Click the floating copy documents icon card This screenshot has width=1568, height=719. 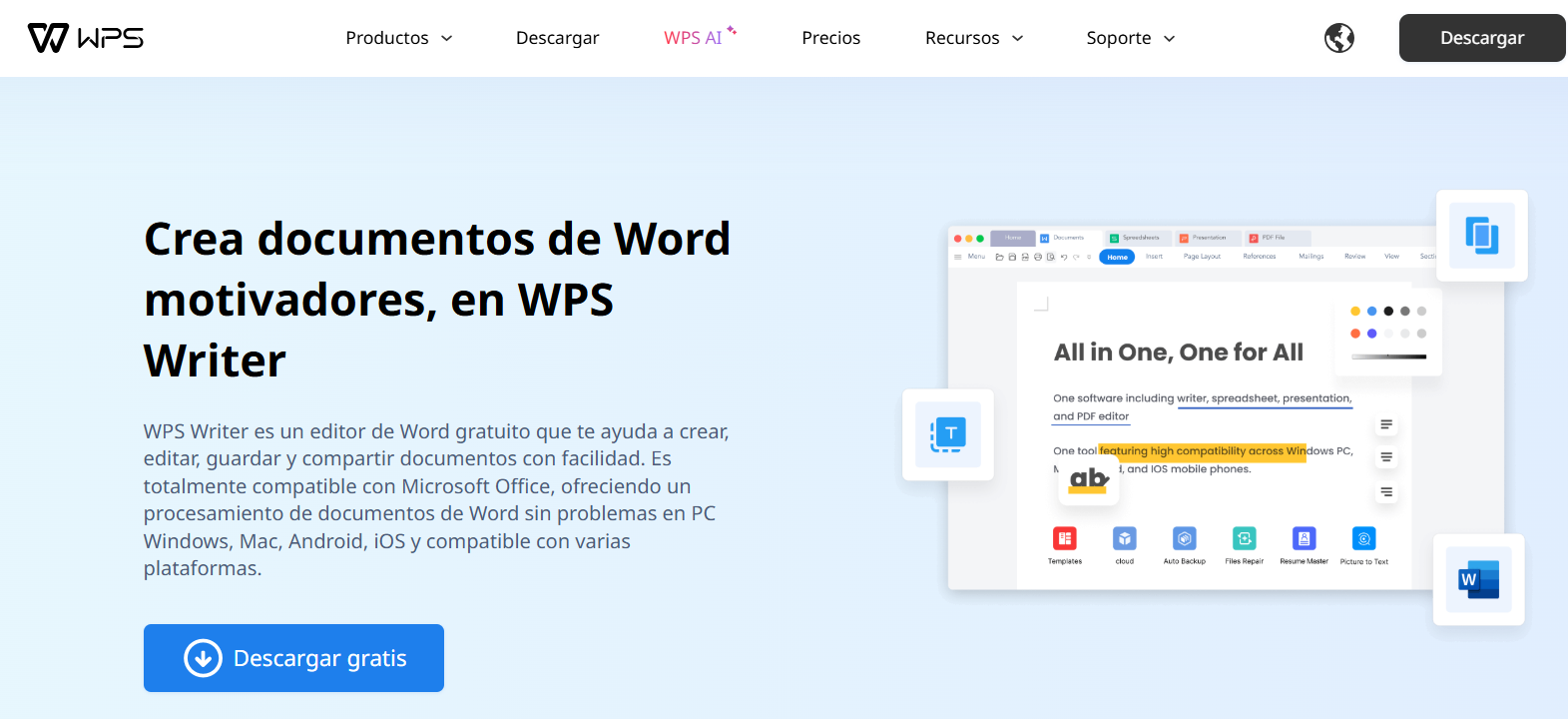click(1482, 236)
